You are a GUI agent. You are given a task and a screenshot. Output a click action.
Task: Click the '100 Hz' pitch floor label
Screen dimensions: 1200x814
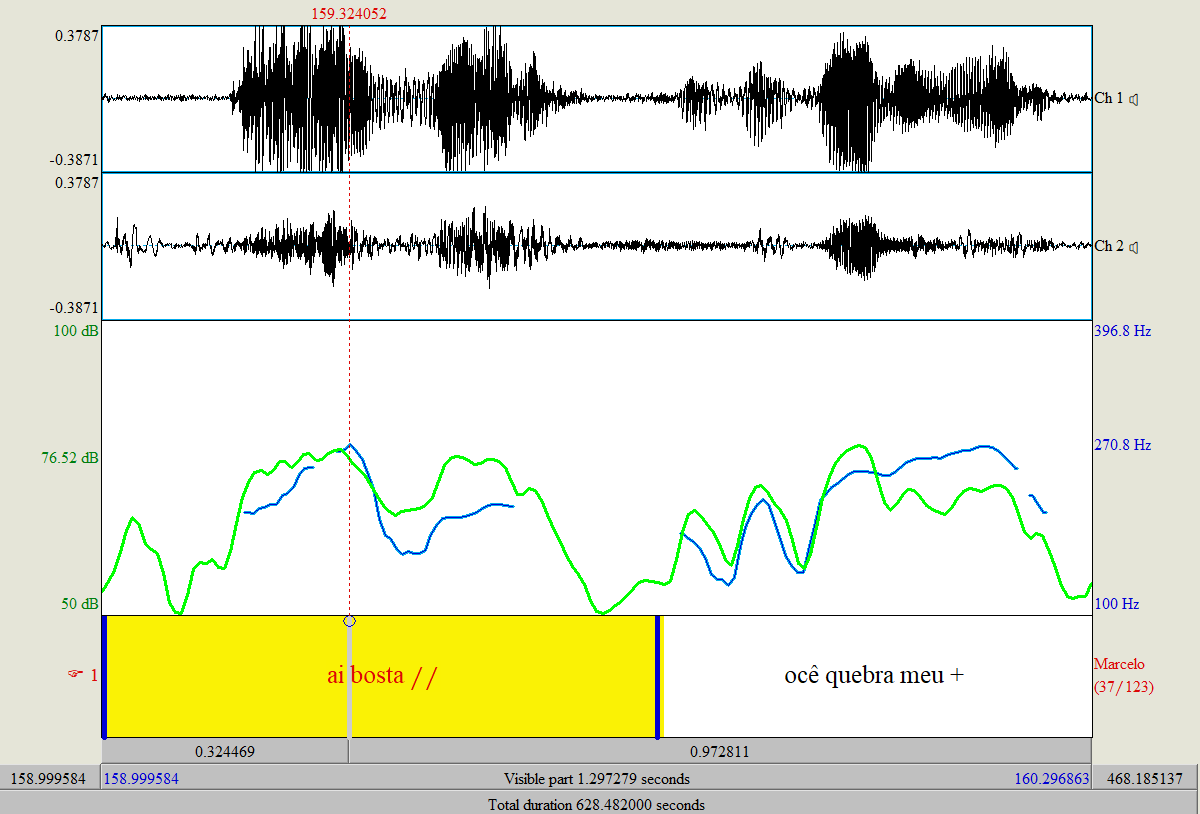1117,604
